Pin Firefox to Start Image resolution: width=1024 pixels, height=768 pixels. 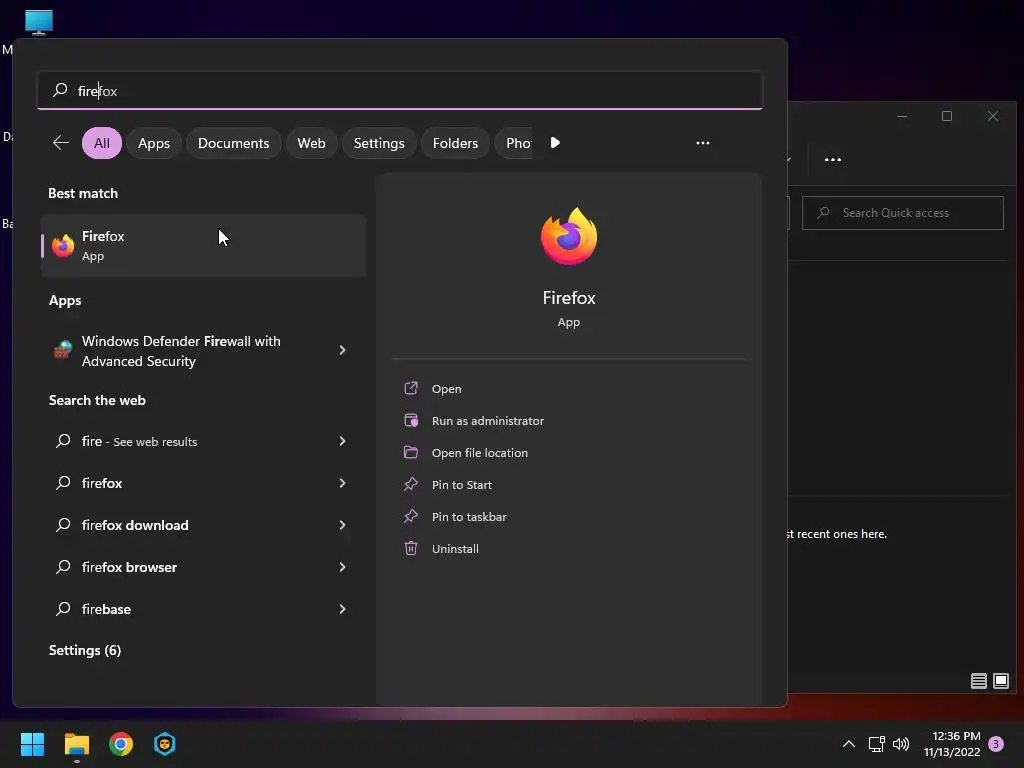[461, 485]
